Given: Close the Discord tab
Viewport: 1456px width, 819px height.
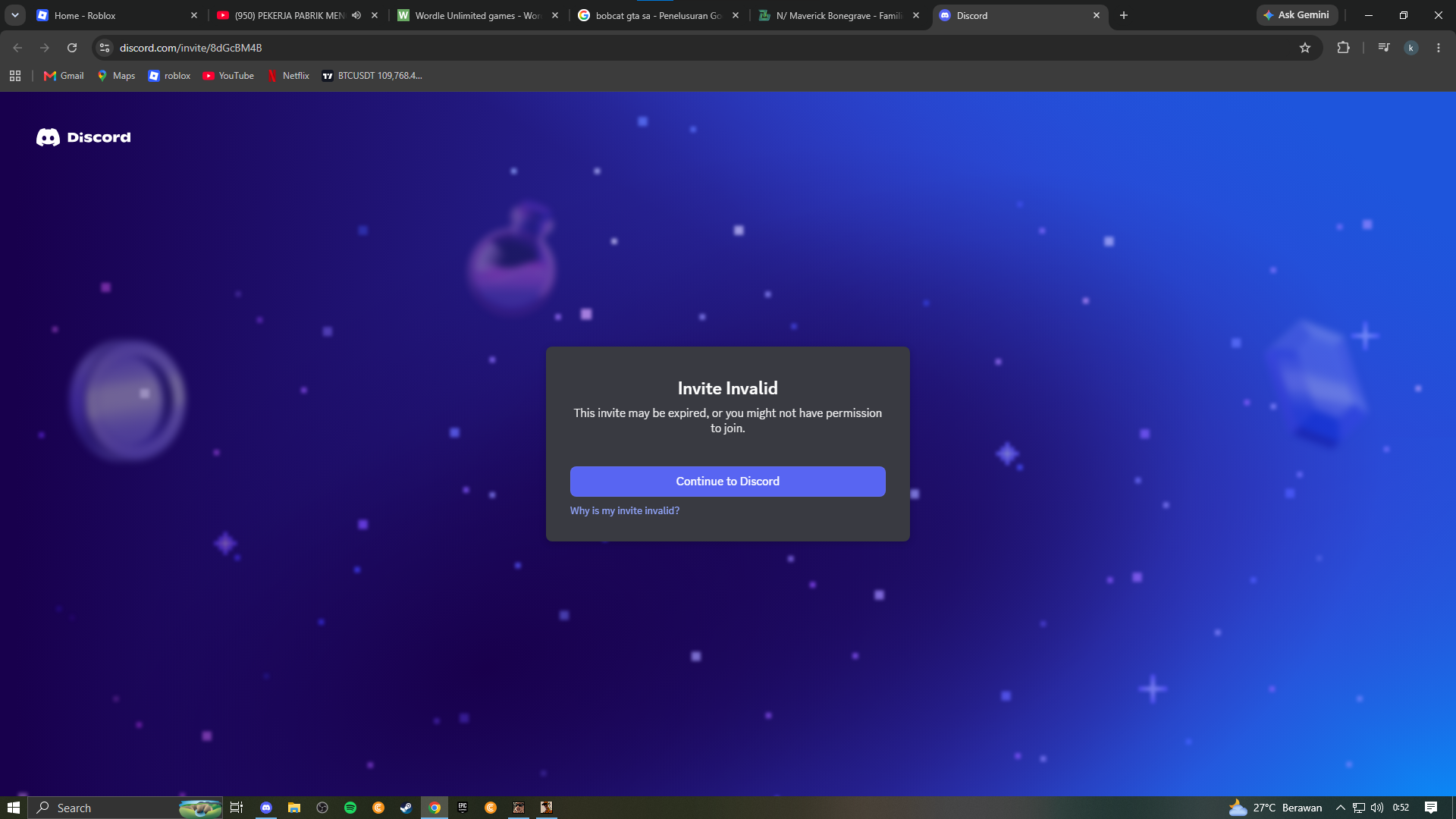Looking at the screenshot, I should (1097, 15).
